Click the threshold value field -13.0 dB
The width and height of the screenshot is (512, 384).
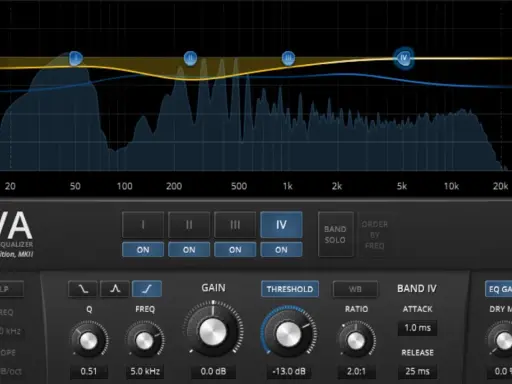click(289, 371)
